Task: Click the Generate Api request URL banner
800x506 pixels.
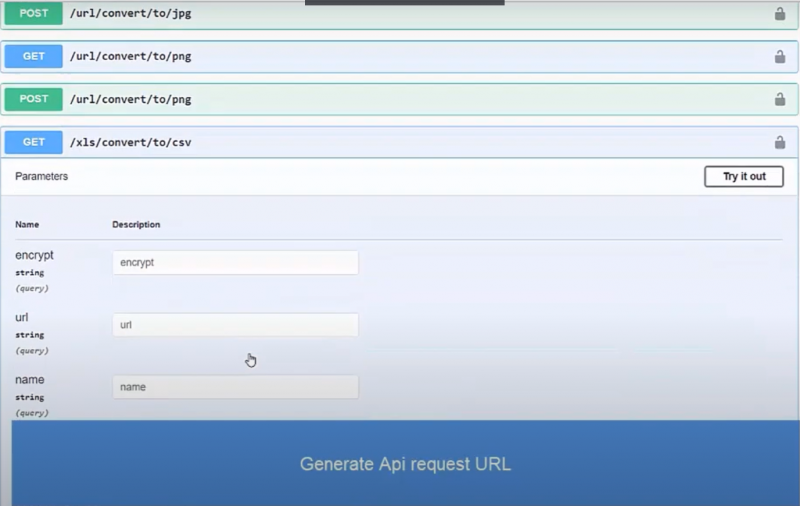Action: [x=405, y=464]
